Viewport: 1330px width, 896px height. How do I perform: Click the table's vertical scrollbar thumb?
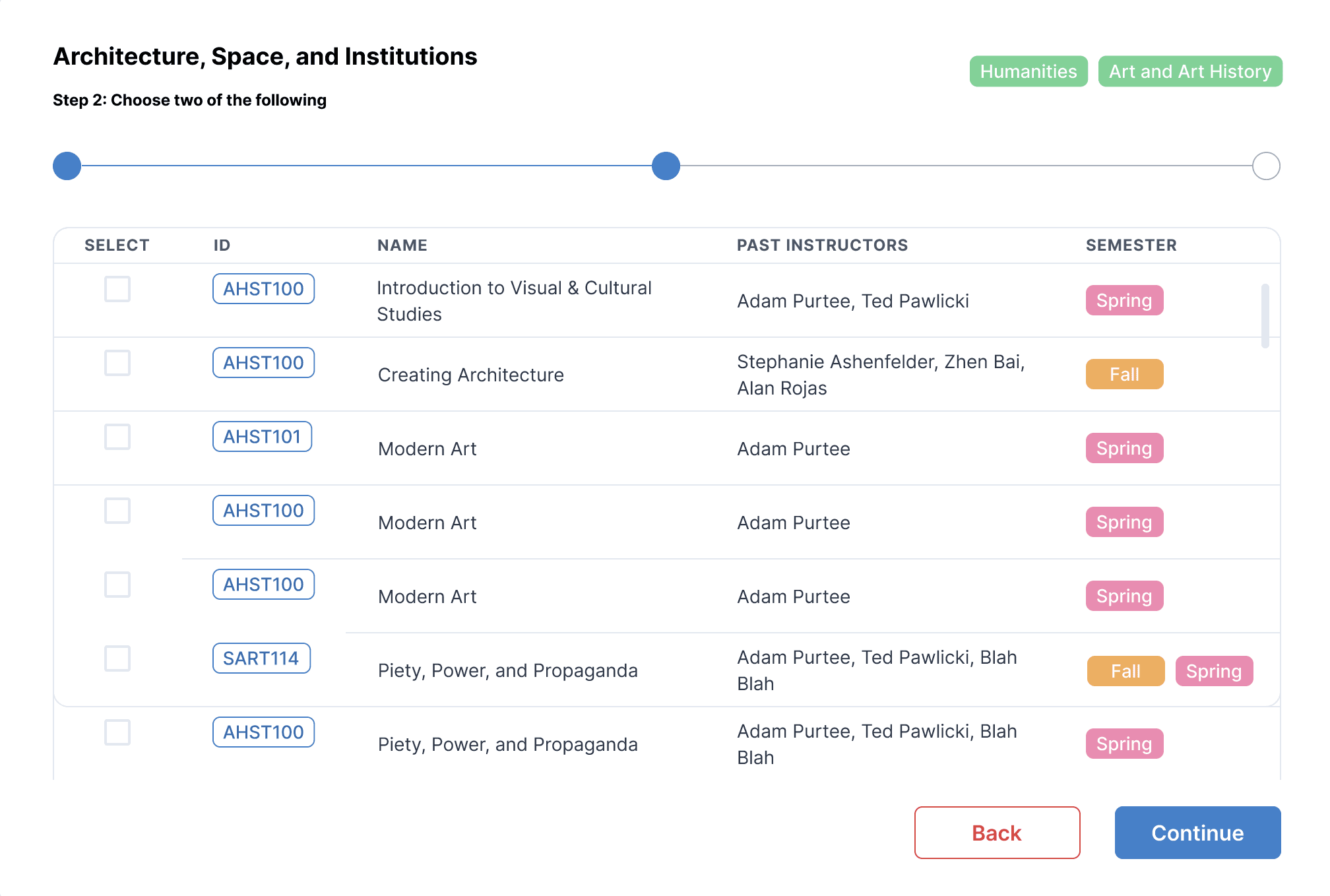click(1265, 315)
